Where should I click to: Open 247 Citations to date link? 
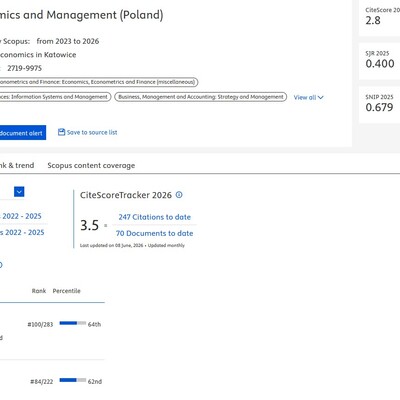coord(155,217)
